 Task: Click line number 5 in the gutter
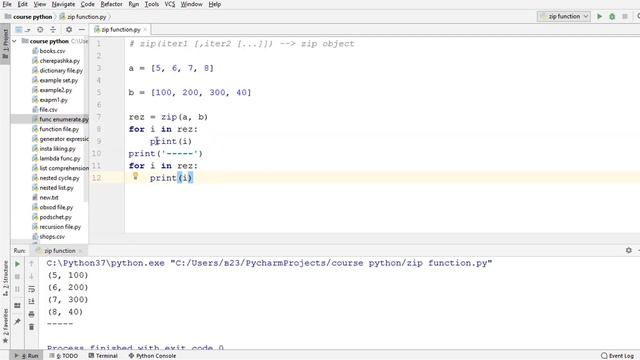98,93
